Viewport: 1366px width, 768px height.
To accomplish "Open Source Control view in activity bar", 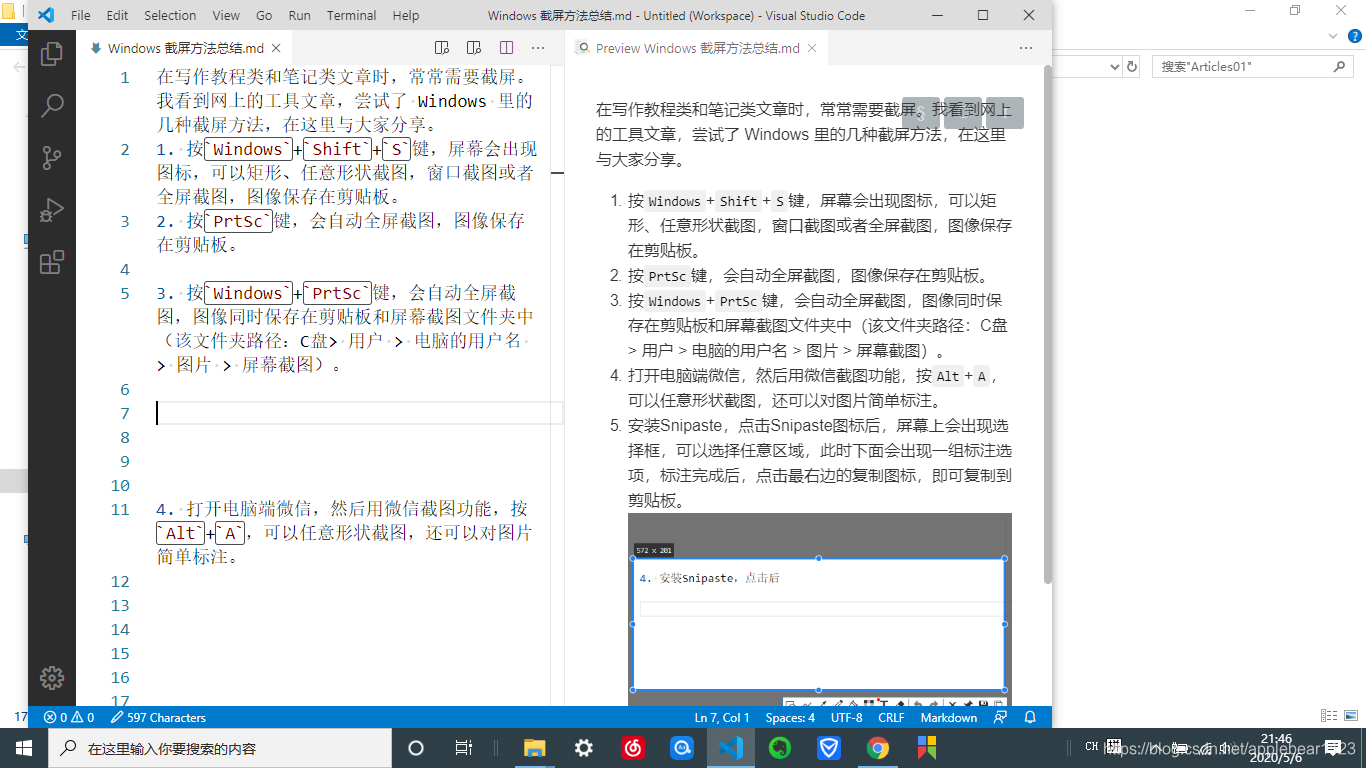I will [x=51, y=158].
